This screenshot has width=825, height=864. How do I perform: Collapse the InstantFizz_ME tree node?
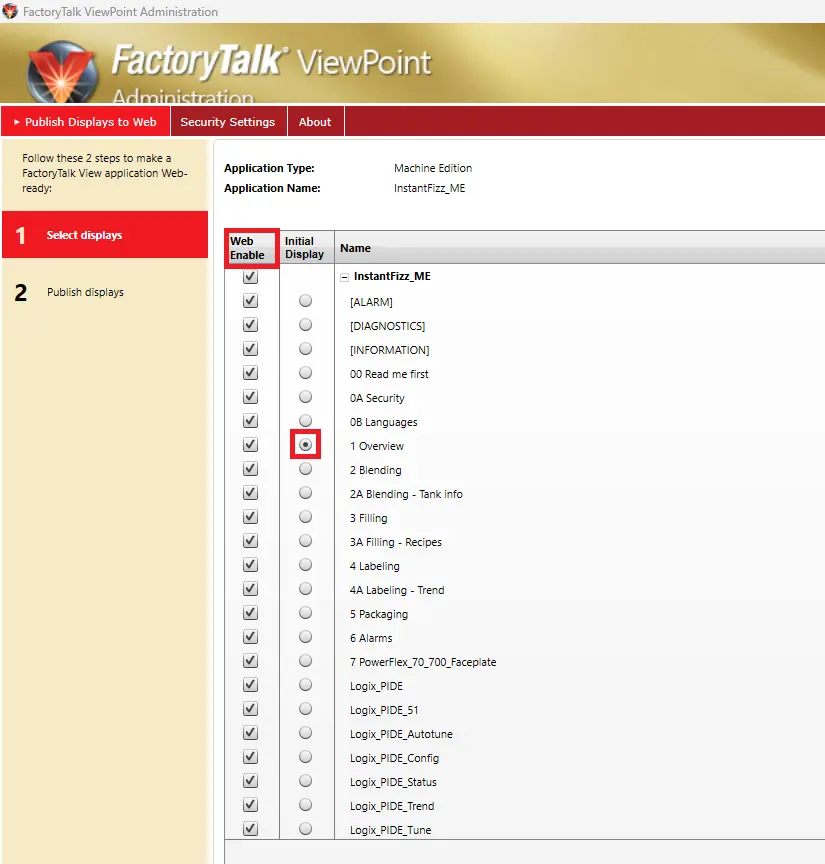coord(343,275)
